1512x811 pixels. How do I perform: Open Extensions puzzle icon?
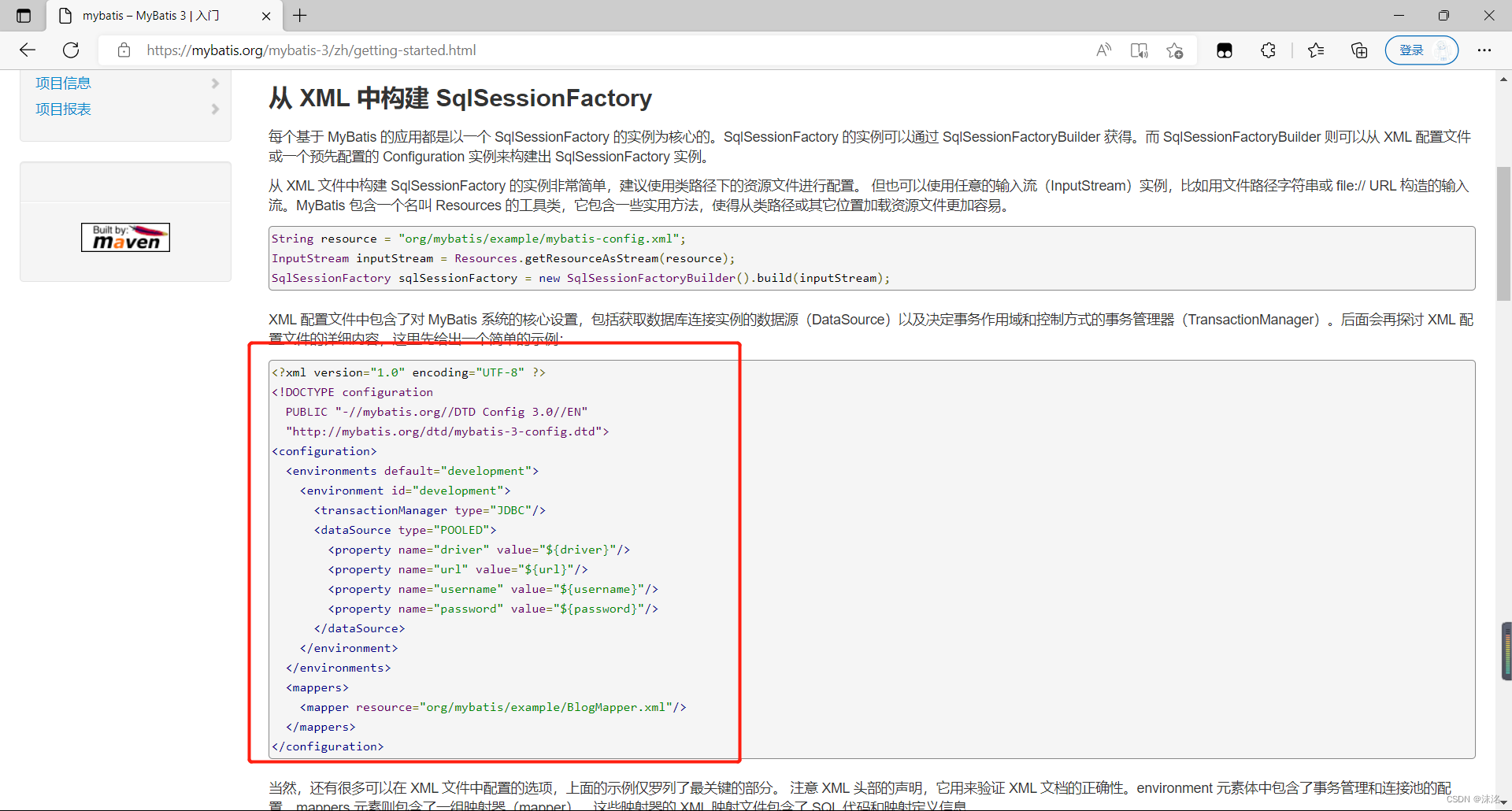[x=1268, y=50]
